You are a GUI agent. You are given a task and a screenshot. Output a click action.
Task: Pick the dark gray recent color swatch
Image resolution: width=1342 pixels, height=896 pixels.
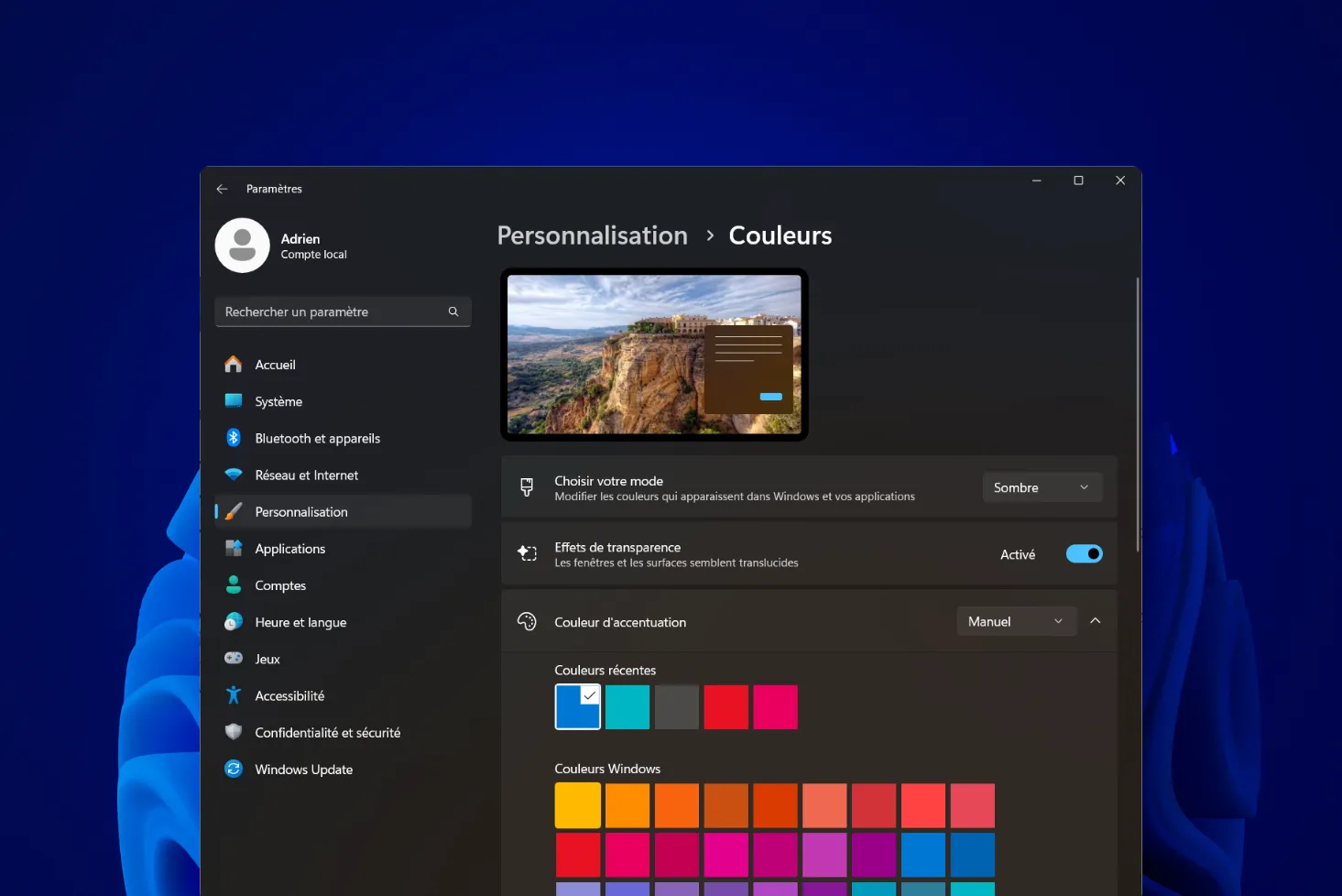[x=677, y=707]
